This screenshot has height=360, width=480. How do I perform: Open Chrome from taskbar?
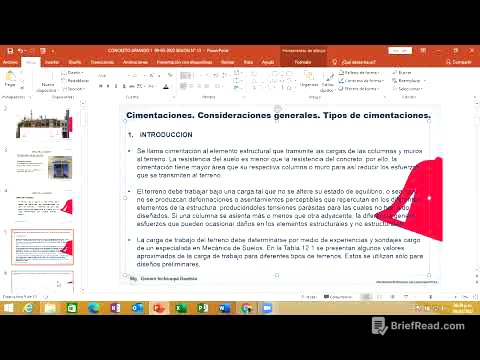[x=246, y=308]
